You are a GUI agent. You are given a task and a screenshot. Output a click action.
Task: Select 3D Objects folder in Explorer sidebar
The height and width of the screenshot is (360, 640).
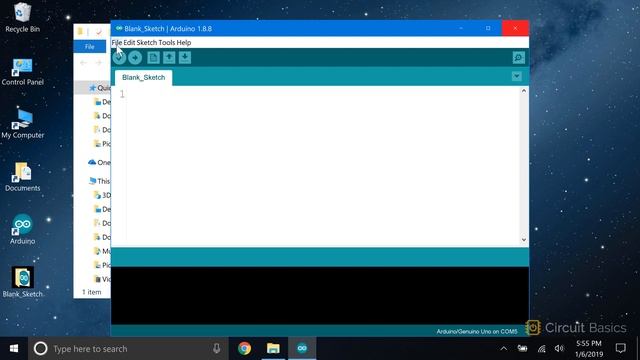102,195
